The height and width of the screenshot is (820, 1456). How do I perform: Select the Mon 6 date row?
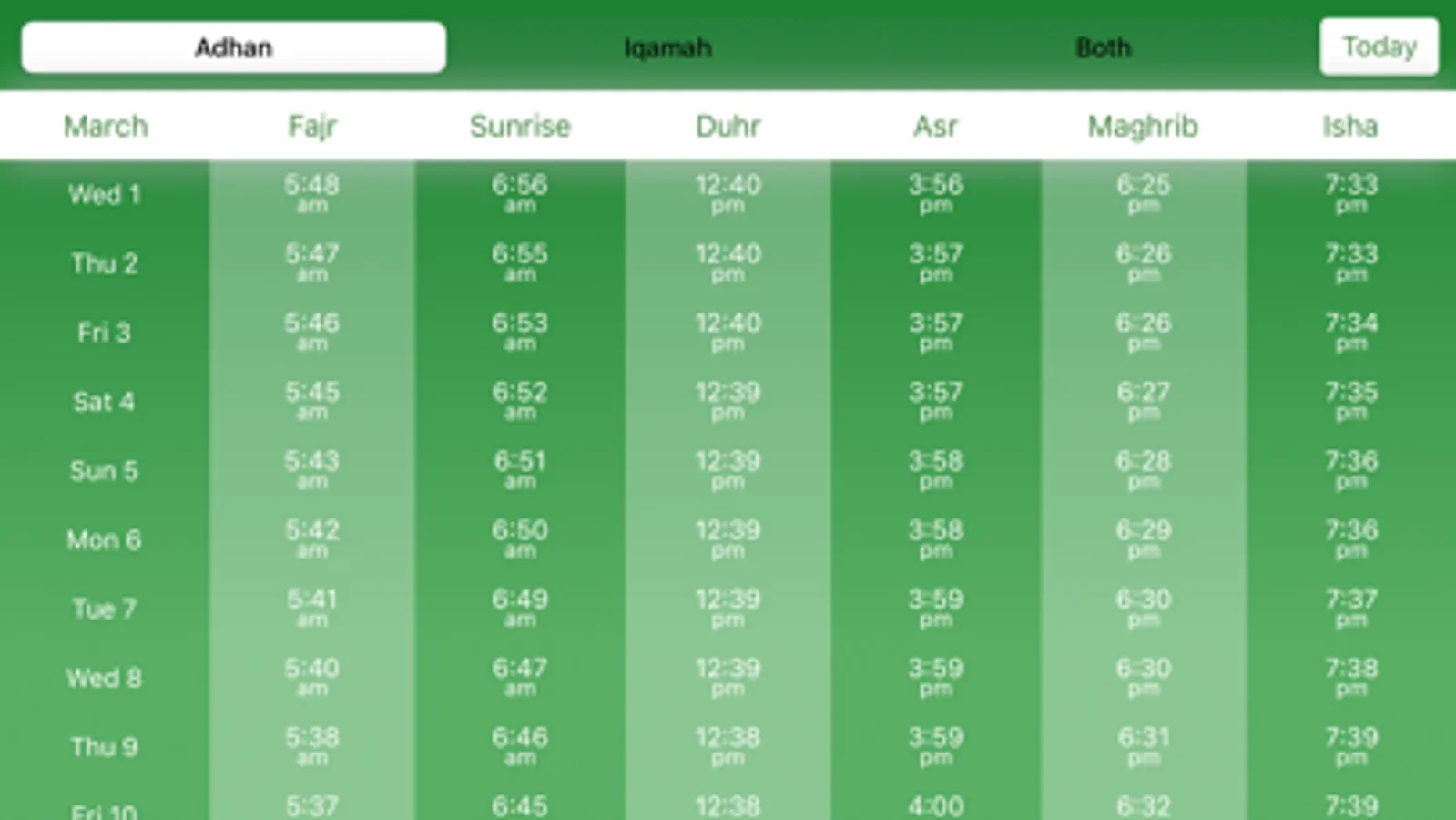click(x=104, y=540)
